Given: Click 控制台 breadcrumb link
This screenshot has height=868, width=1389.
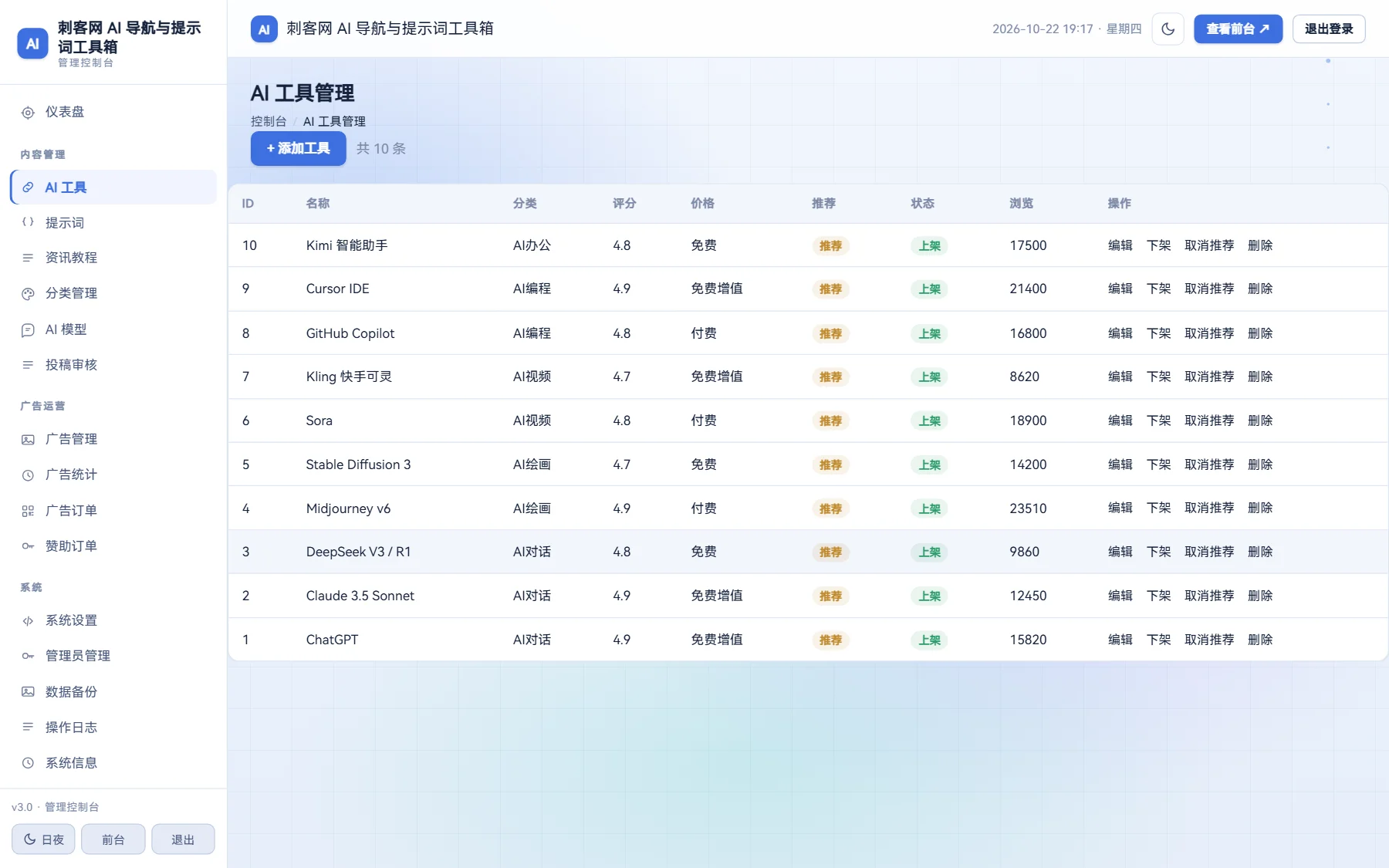Looking at the screenshot, I should (x=269, y=121).
